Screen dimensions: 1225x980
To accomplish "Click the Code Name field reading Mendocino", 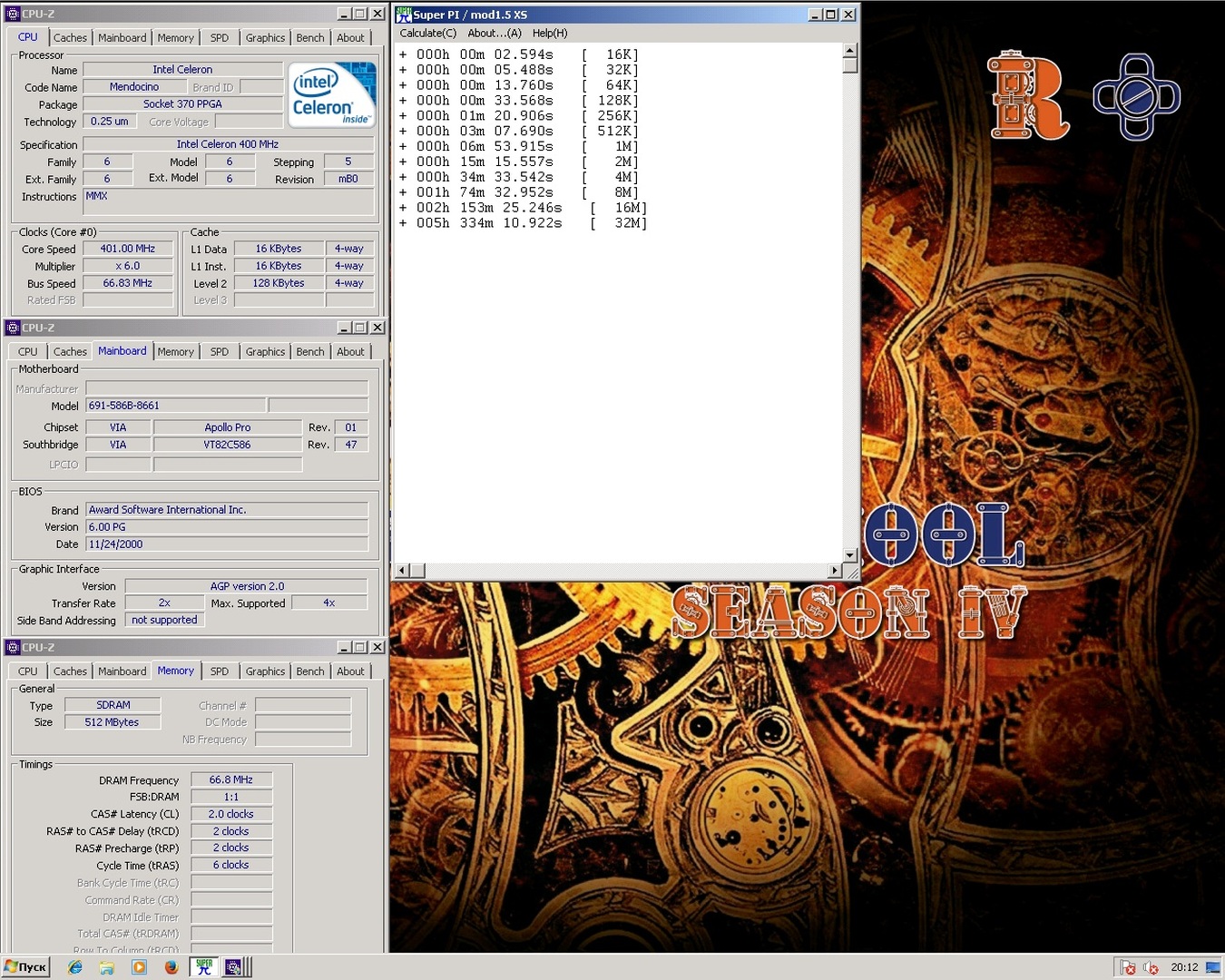I will pyautogui.click(x=134, y=87).
